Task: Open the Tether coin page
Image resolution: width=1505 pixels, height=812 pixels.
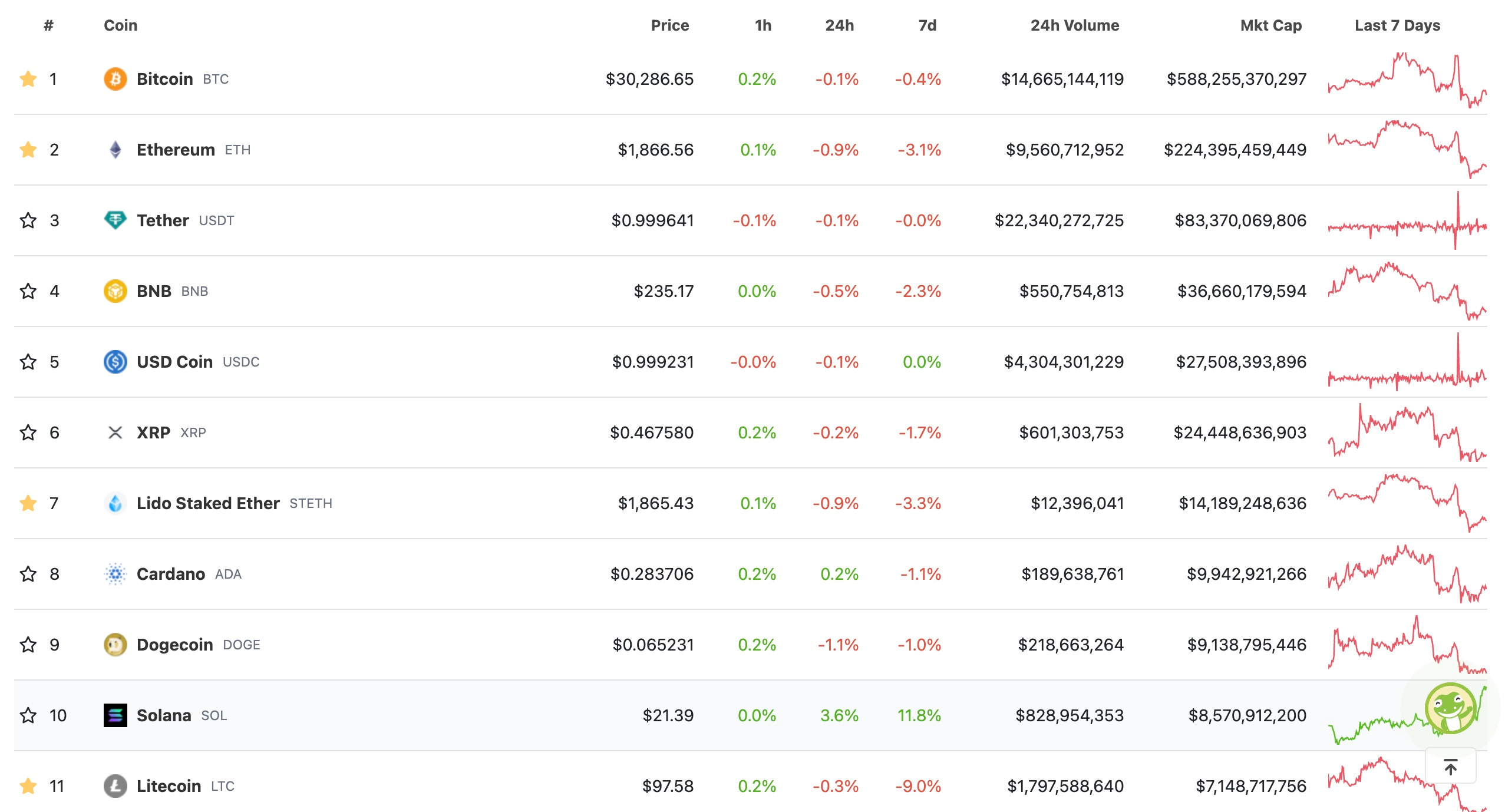Action: [x=163, y=220]
